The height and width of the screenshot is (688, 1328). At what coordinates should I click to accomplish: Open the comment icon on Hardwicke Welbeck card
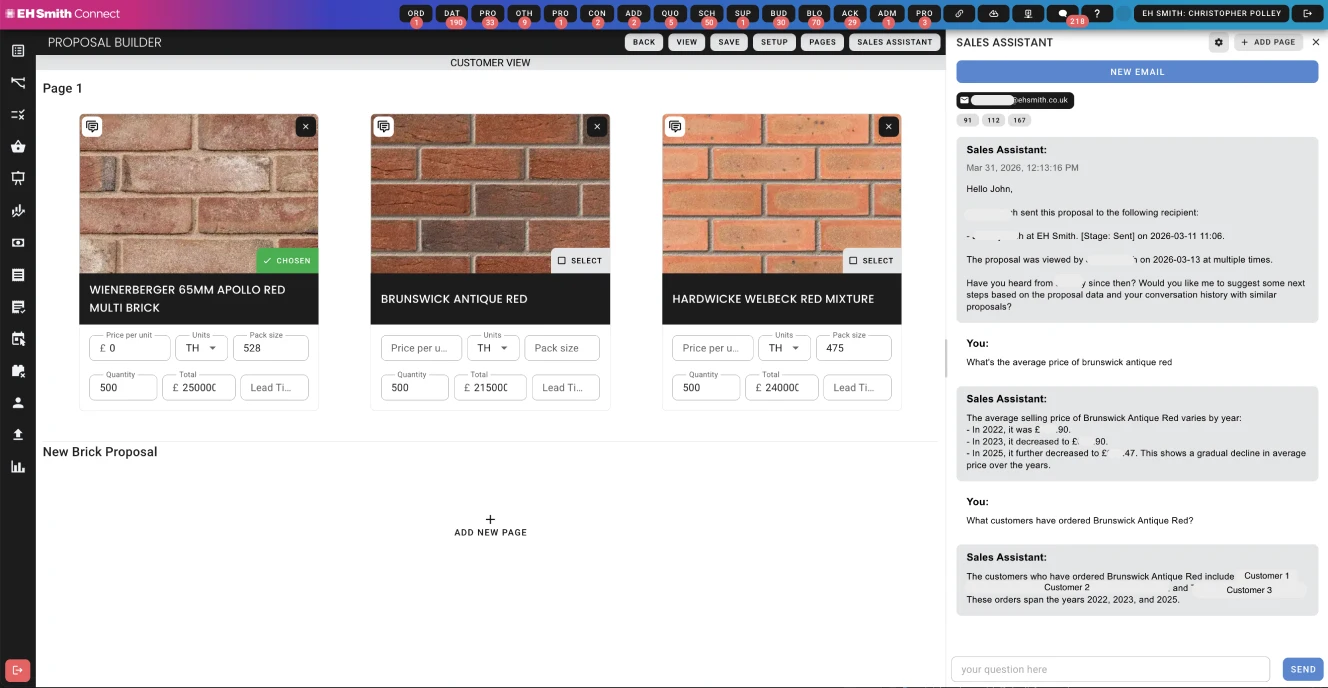[675, 127]
